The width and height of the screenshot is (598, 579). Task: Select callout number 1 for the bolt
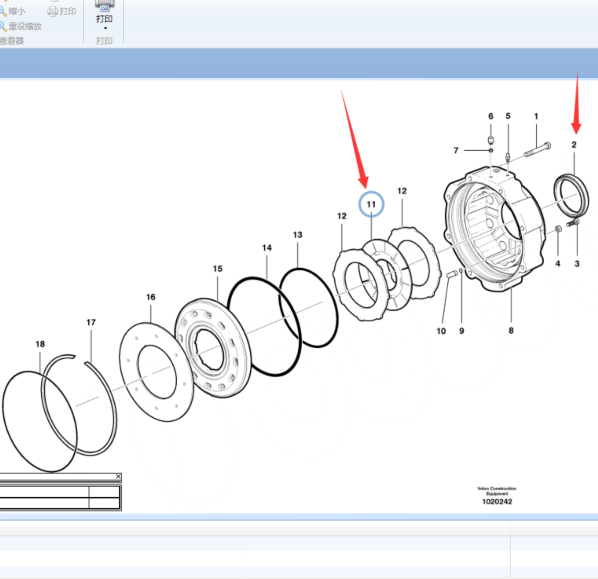click(536, 116)
